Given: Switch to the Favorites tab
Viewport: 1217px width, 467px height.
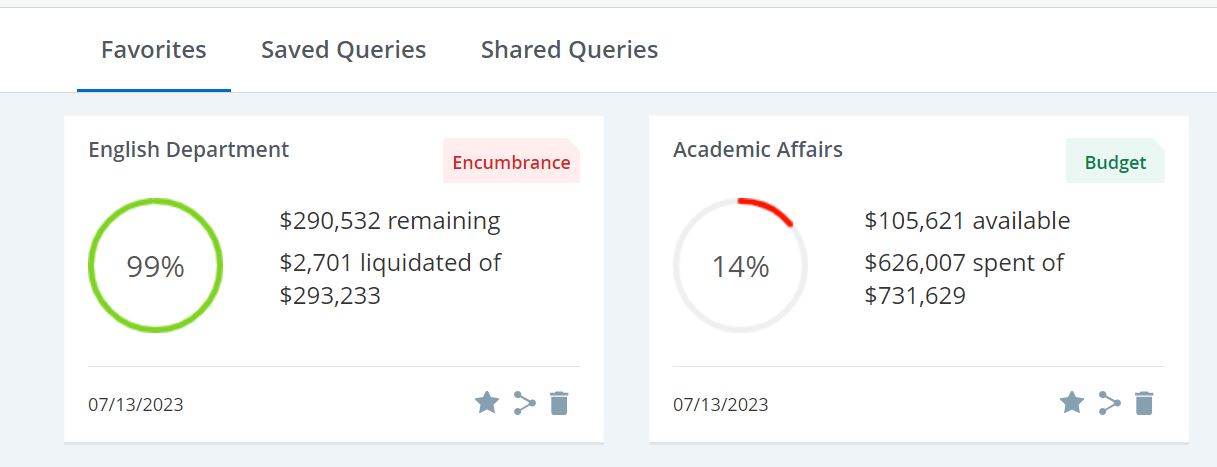Looking at the screenshot, I should point(154,50).
